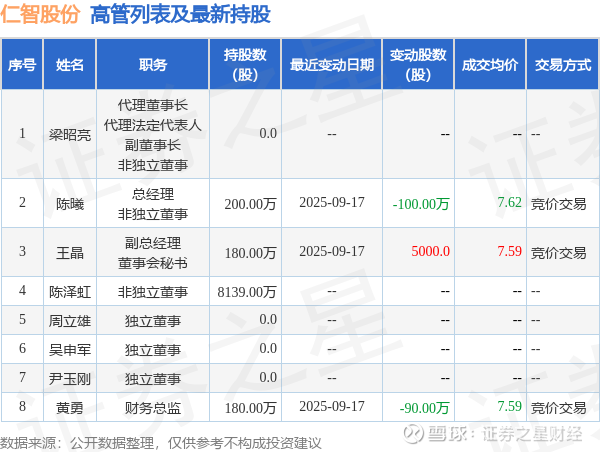Click the red 5000.0 change value
The width and height of the screenshot is (600, 452).
[x=430, y=251]
